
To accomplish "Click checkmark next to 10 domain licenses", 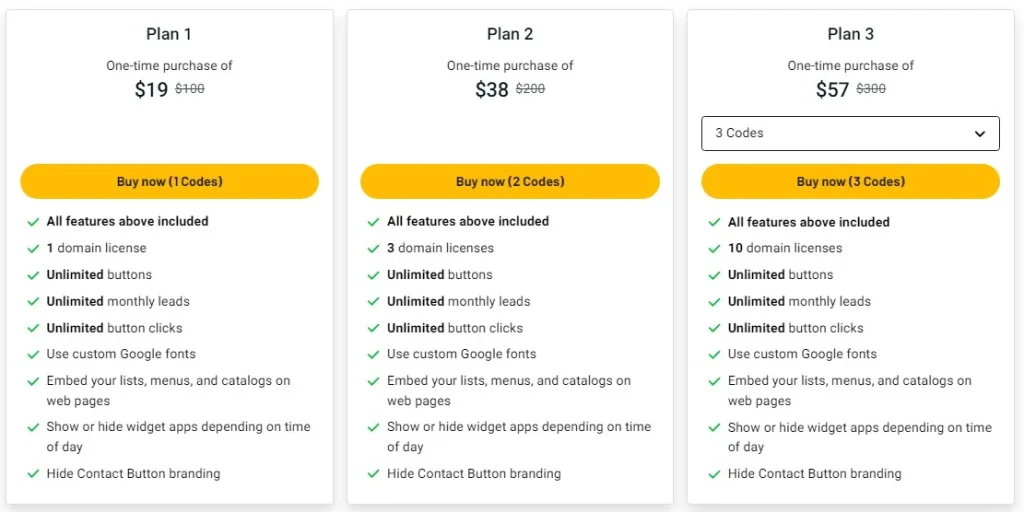I will [714, 248].
